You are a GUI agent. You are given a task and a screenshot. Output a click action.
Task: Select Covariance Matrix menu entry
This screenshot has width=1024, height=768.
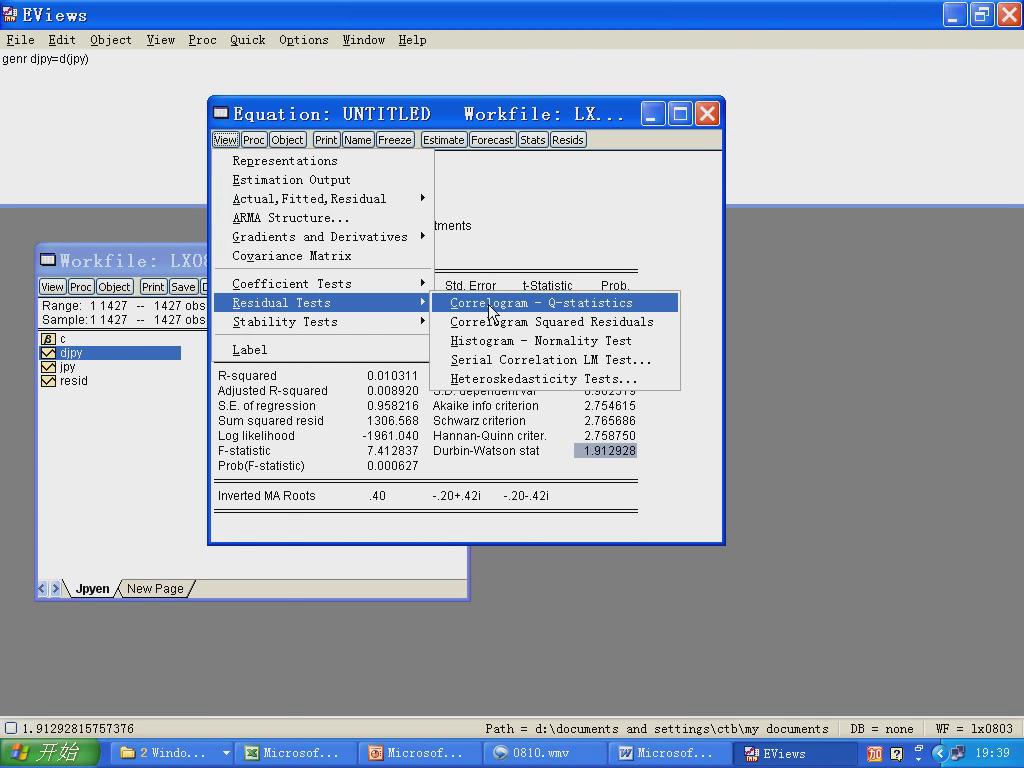click(323, 255)
